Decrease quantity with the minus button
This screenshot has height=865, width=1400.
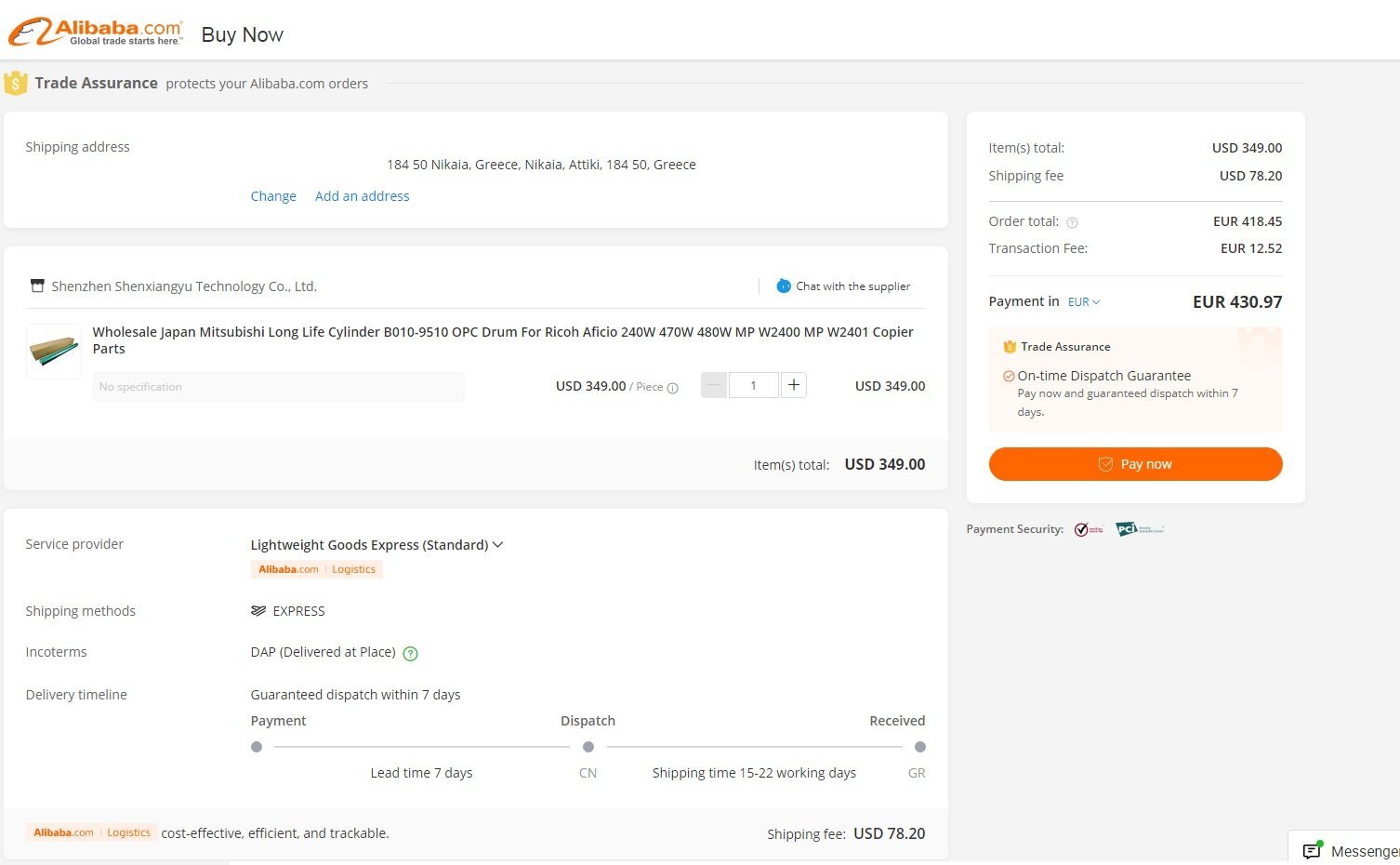(x=714, y=385)
